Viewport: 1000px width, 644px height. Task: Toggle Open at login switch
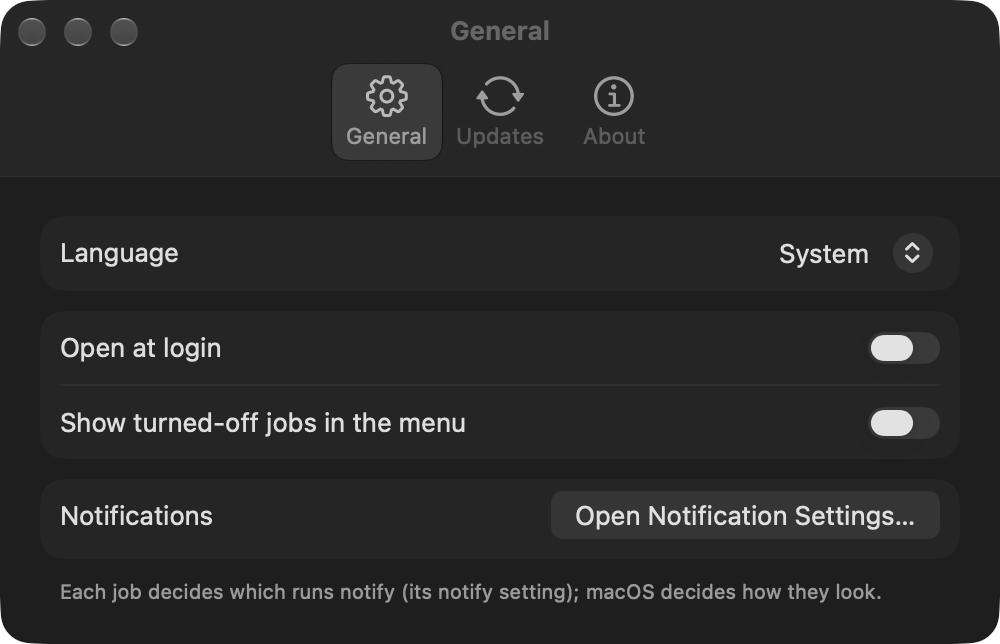(x=904, y=348)
